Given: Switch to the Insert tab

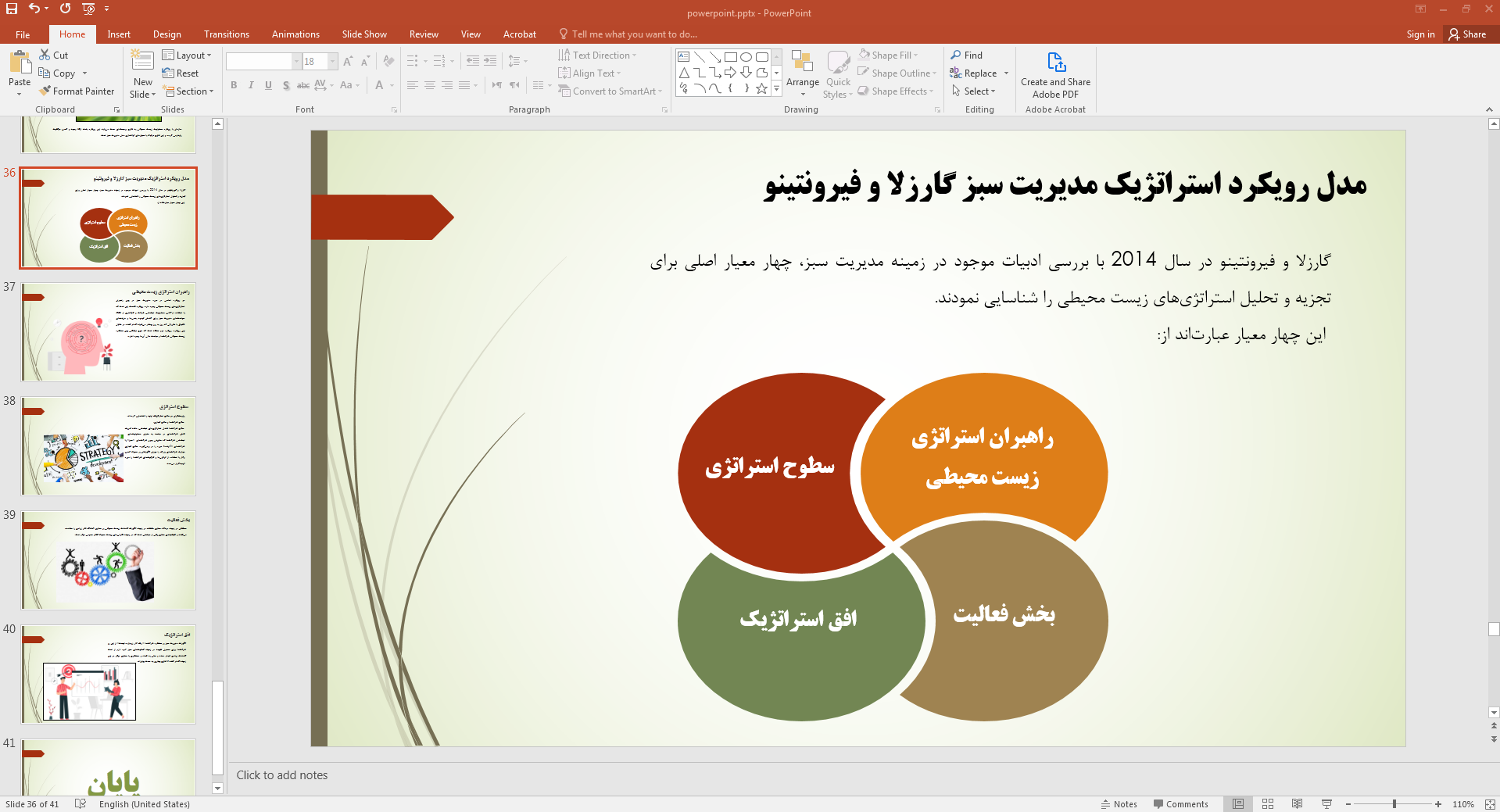Looking at the screenshot, I should [119, 34].
